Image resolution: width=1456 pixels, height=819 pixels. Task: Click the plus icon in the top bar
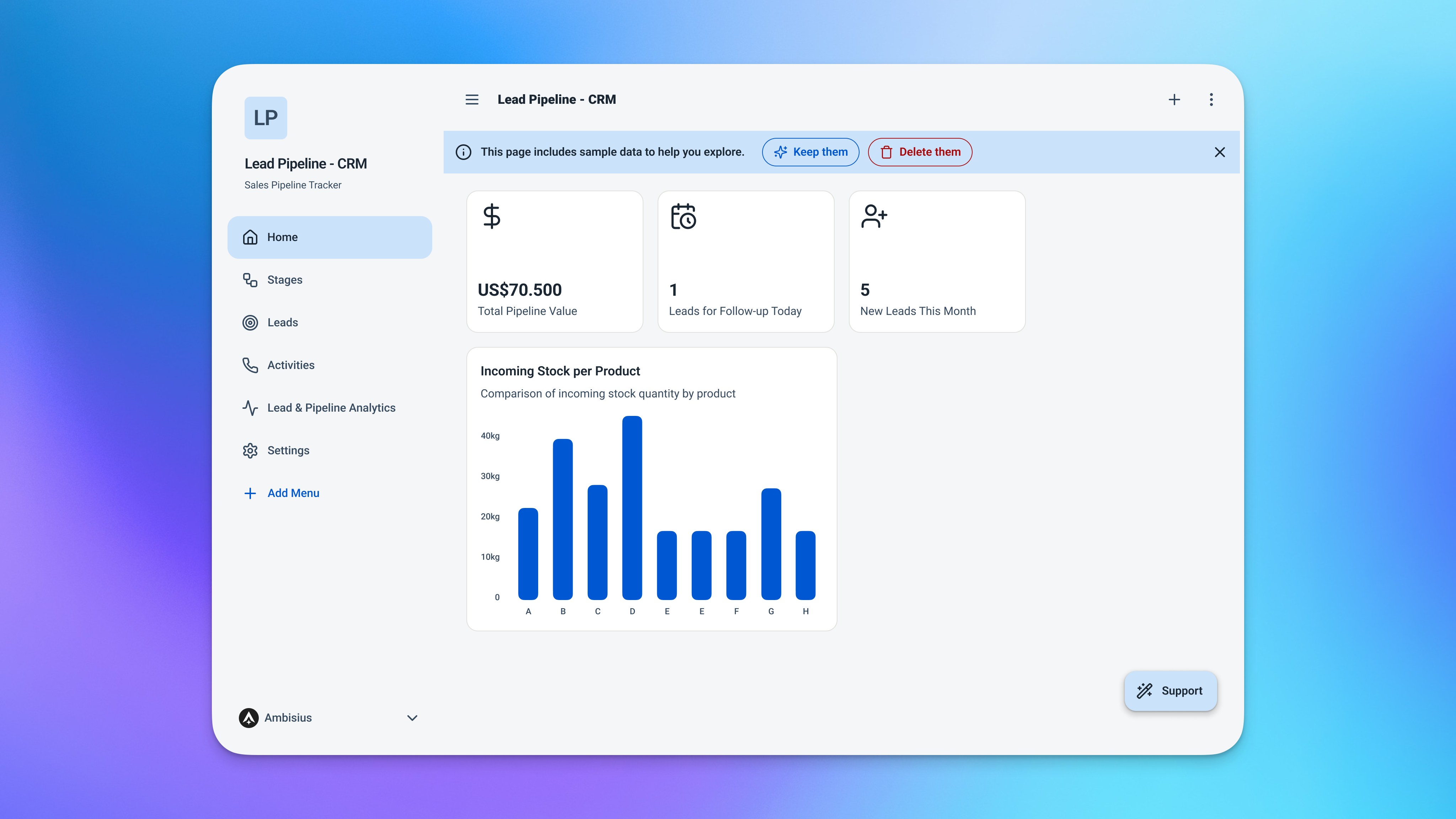click(1174, 100)
